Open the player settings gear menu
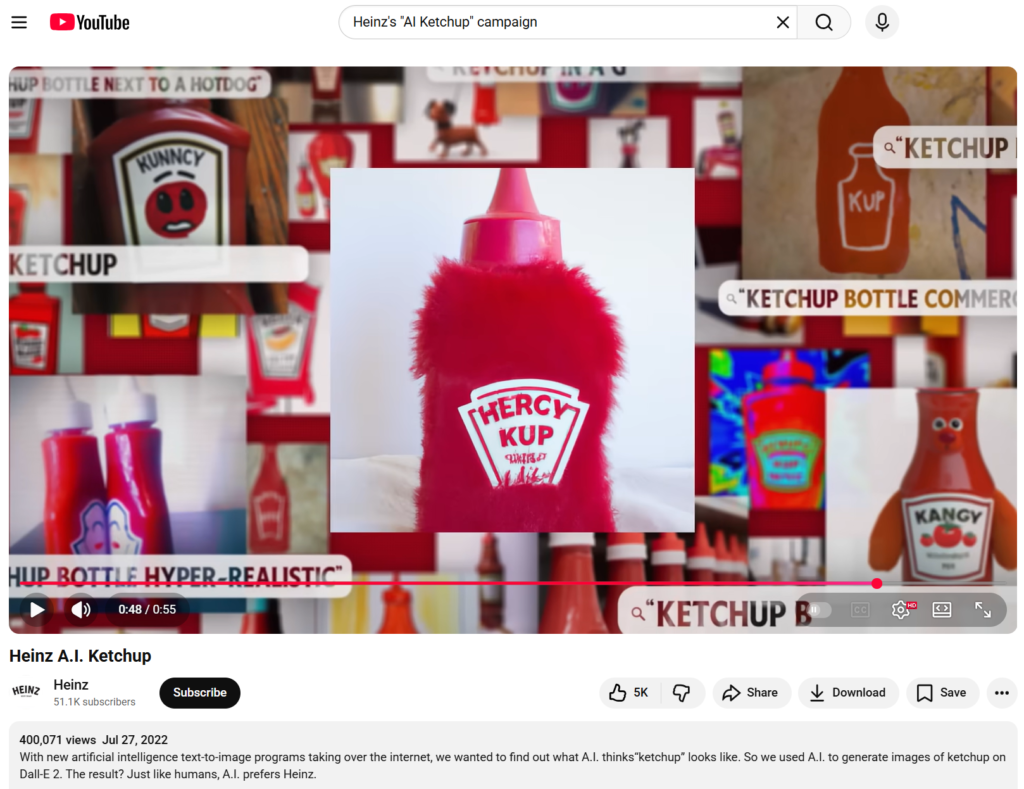Screen dimensions: 1024x789 [901, 609]
